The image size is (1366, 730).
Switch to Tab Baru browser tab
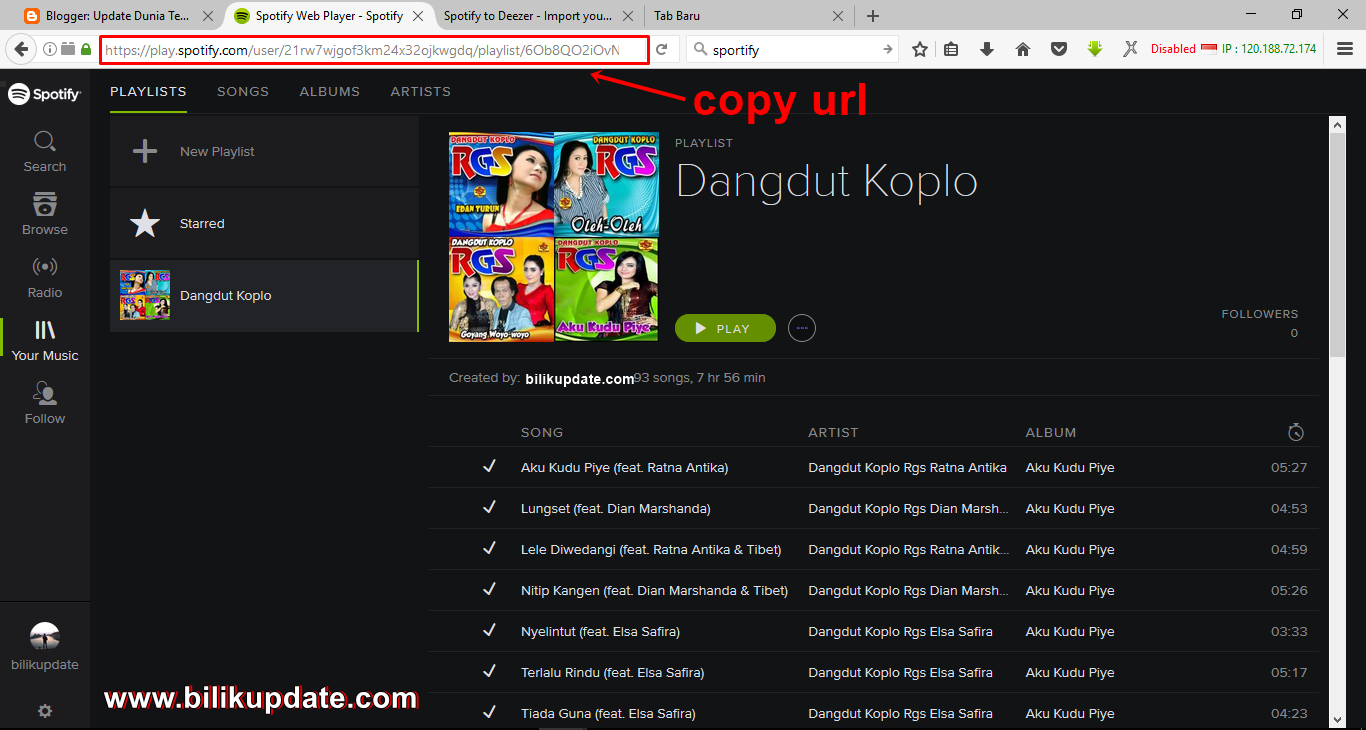click(x=750, y=16)
